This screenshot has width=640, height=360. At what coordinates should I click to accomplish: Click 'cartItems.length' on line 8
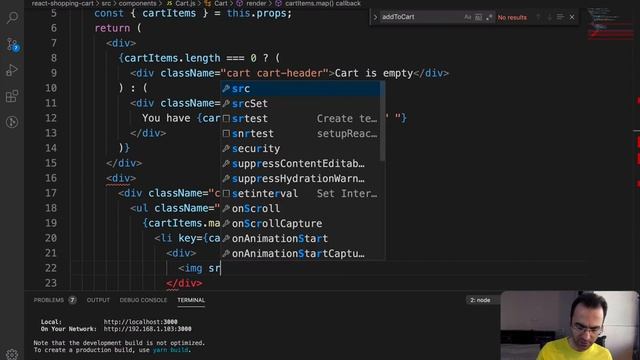(172, 58)
